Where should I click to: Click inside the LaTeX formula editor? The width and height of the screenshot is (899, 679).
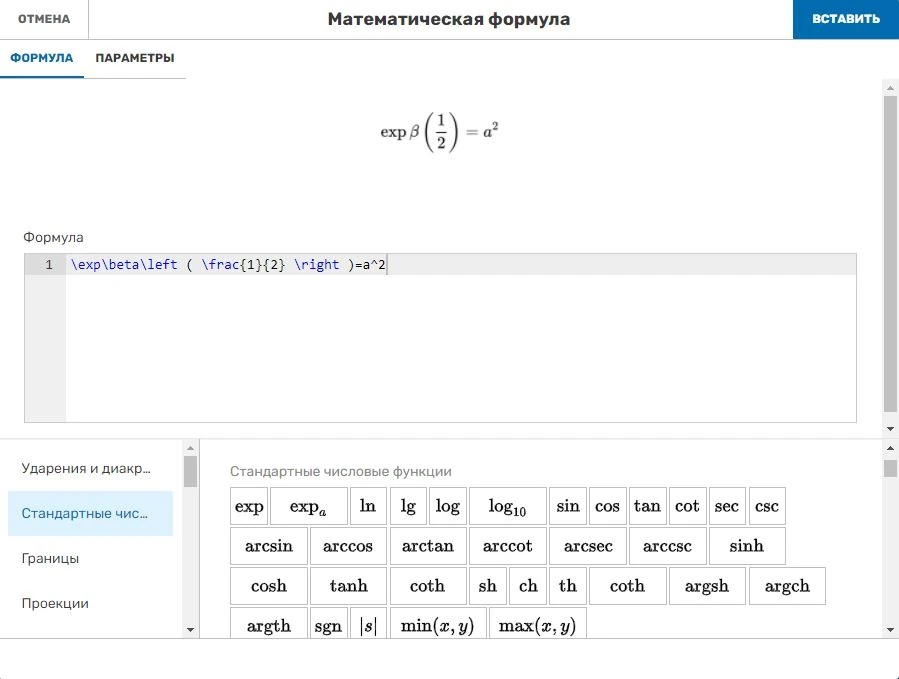(x=460, y=338)
